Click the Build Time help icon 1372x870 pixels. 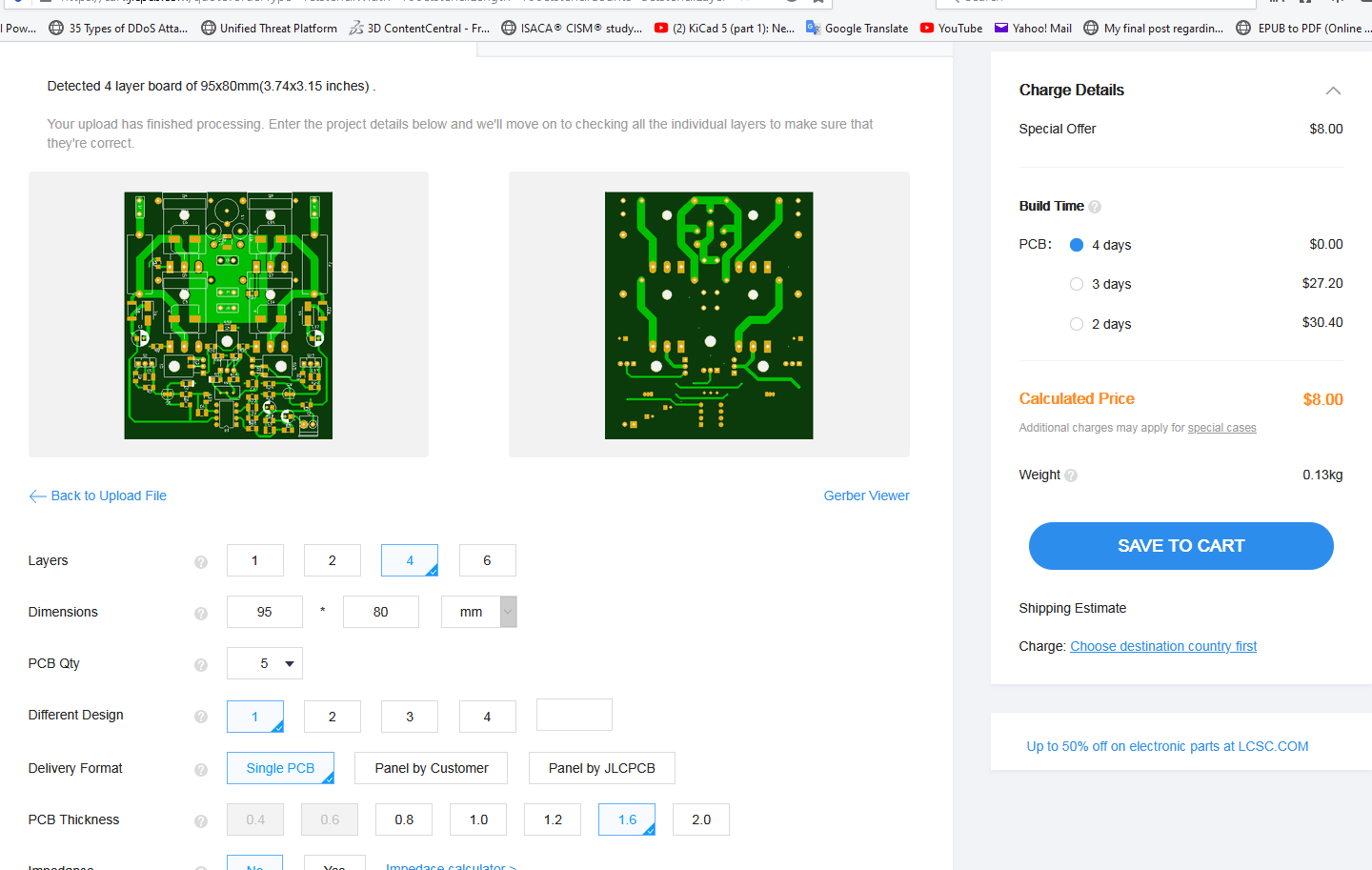pyautogui.click(x=1095, y=207)
